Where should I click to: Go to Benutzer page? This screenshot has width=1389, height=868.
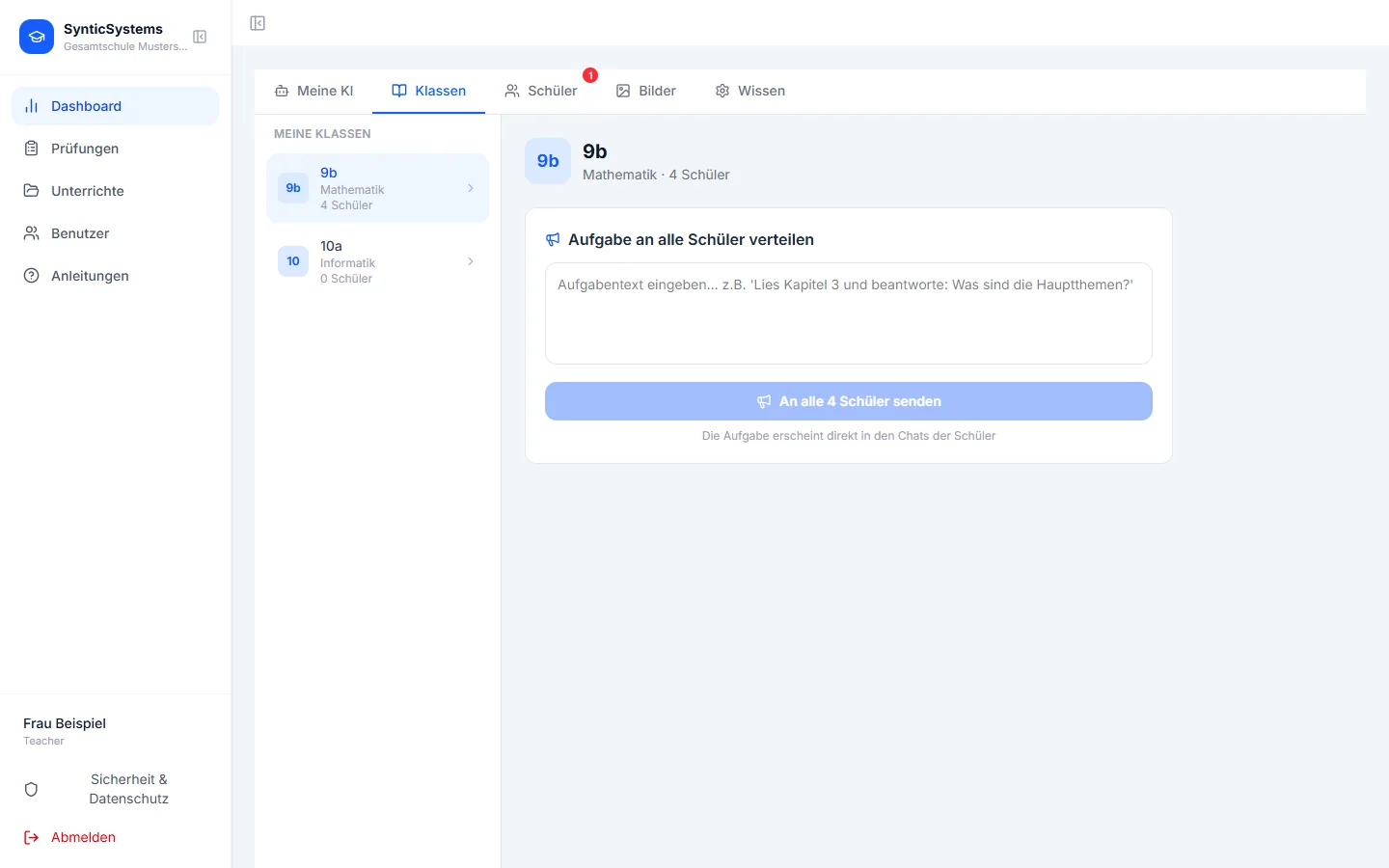[x=116, y=233]
